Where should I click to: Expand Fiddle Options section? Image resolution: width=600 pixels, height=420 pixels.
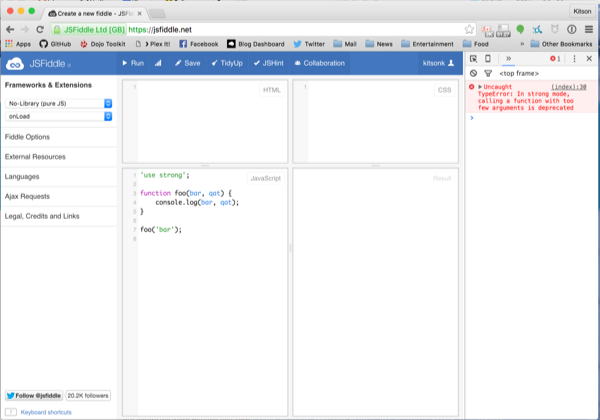pos(27,137)
